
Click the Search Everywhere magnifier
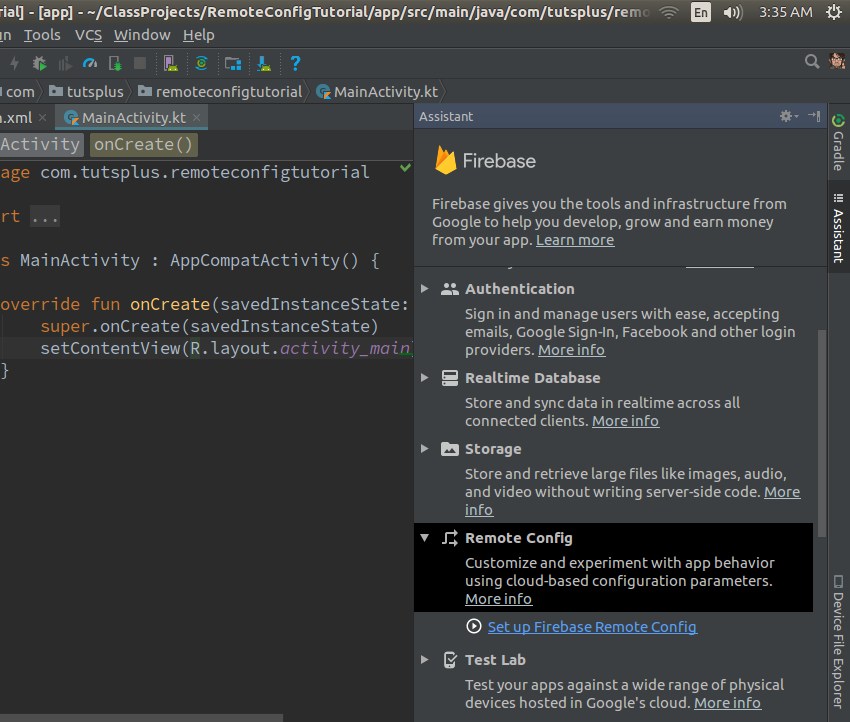(x=812, y=61)
